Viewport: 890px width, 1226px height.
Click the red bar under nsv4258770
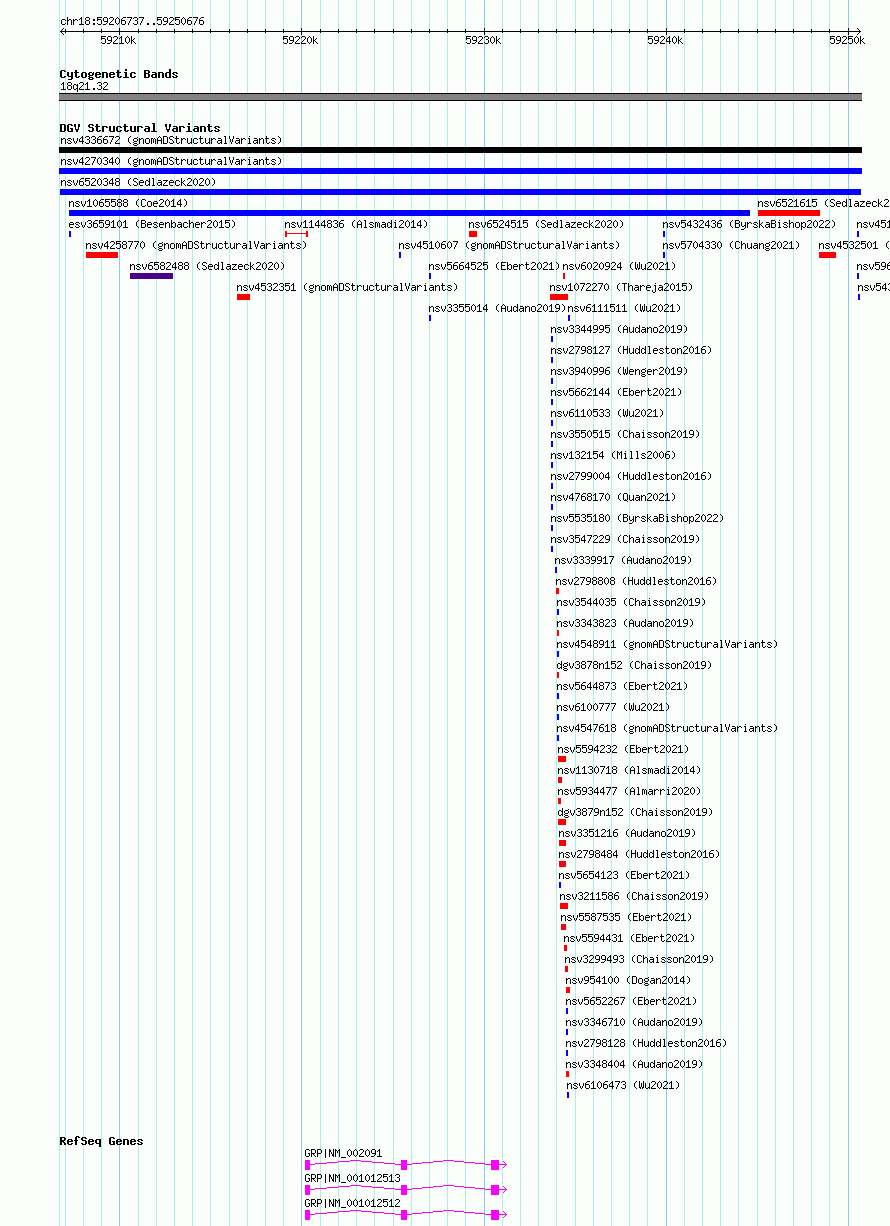click(x=102, y=255)
